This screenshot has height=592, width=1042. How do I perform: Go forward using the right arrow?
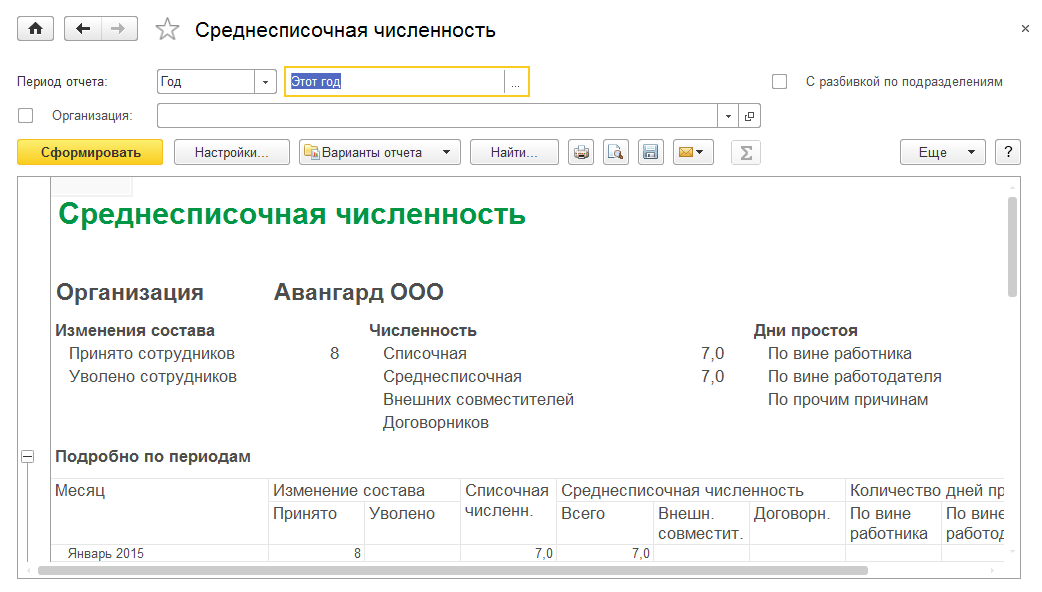119,29
